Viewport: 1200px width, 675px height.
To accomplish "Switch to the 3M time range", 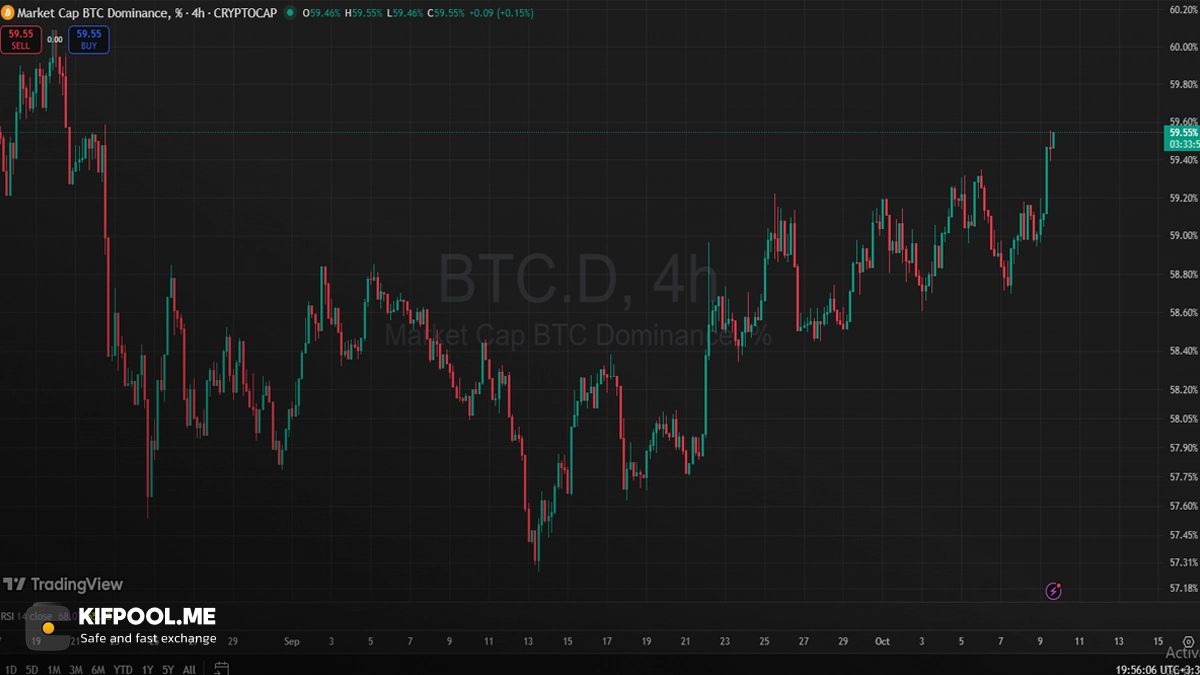I will tap(76, 669).
